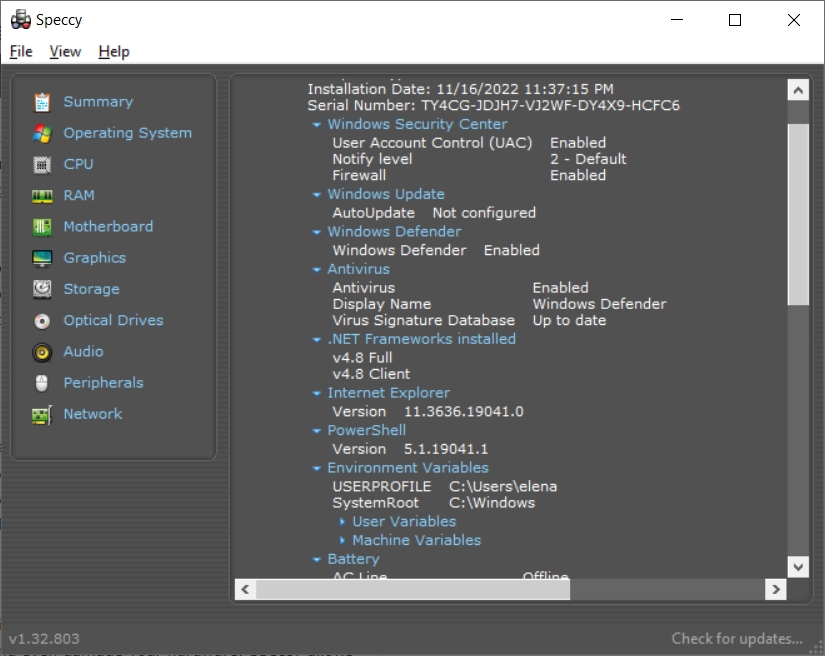The width and height of the screenshot is (825, 656).
Task: Click Virus Signature Database row
Action: (469, 320)
